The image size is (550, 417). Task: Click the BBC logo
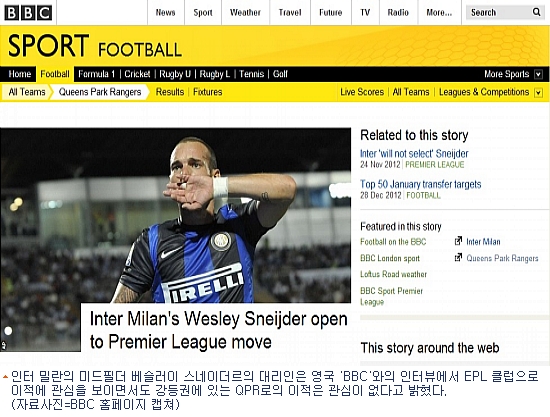(28, 13)
